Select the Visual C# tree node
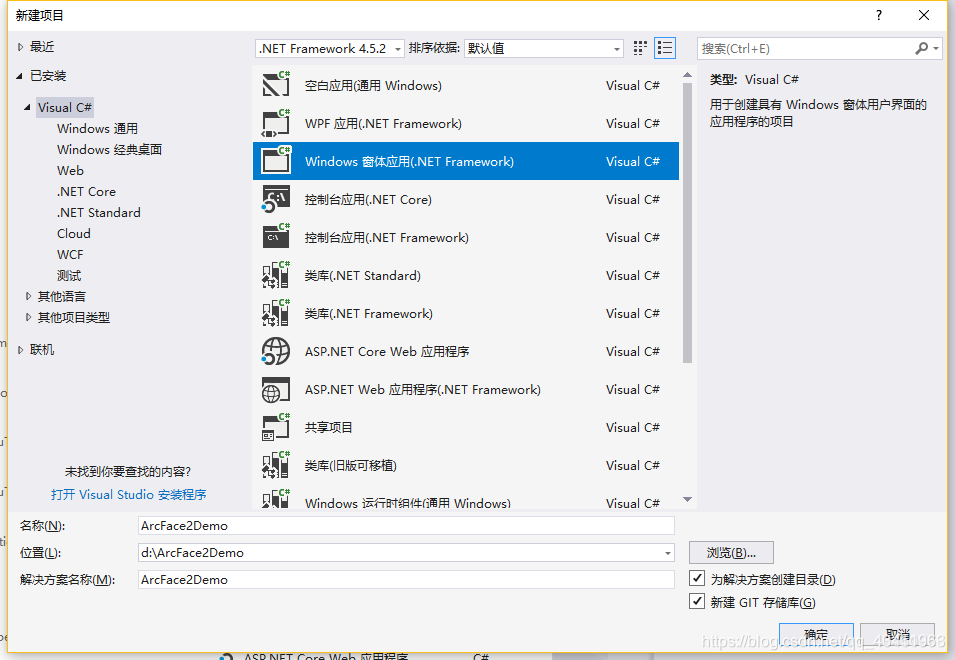 click(x=65, y=107)
